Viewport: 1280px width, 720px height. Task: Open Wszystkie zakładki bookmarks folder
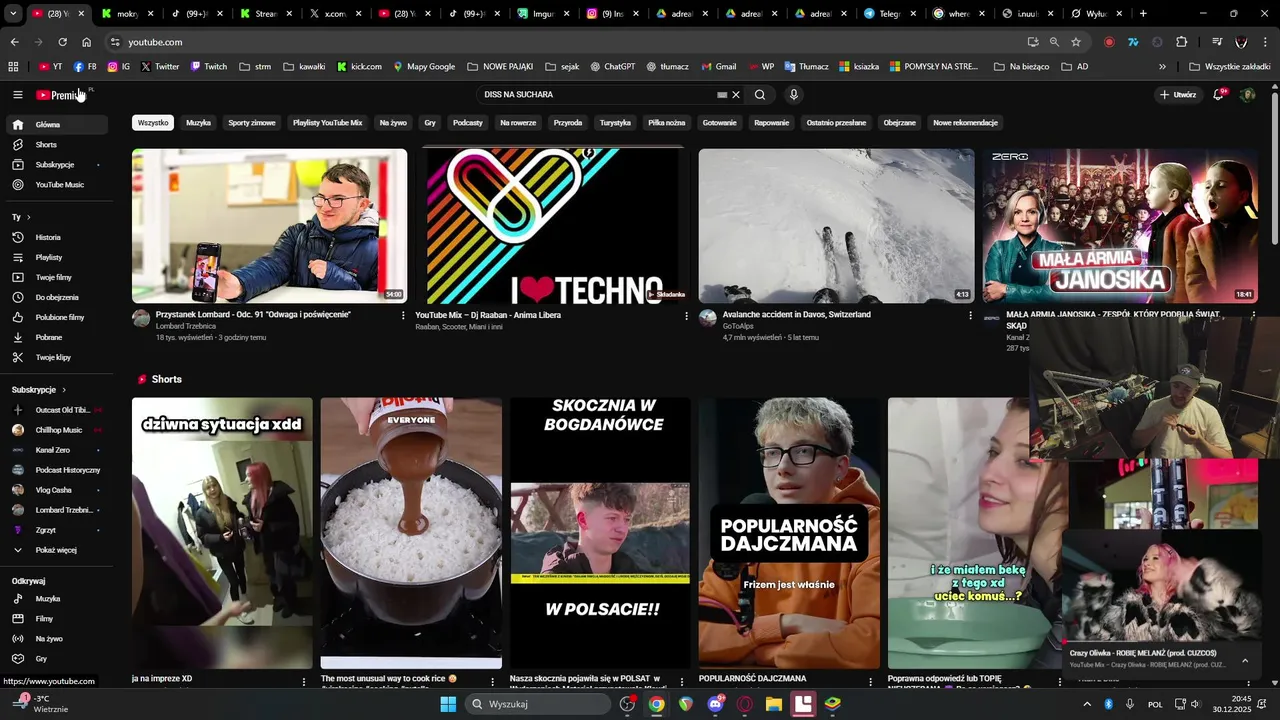pos(1230,67)
